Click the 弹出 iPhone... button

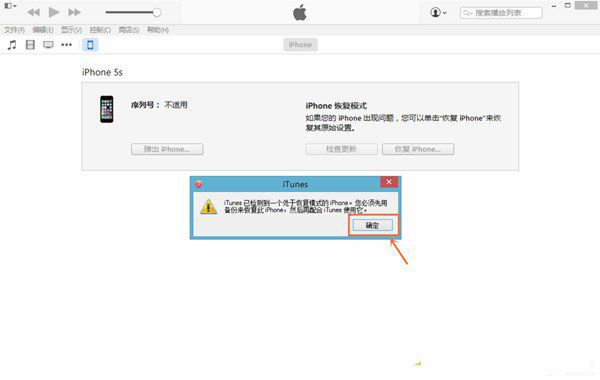coord(167,149)
